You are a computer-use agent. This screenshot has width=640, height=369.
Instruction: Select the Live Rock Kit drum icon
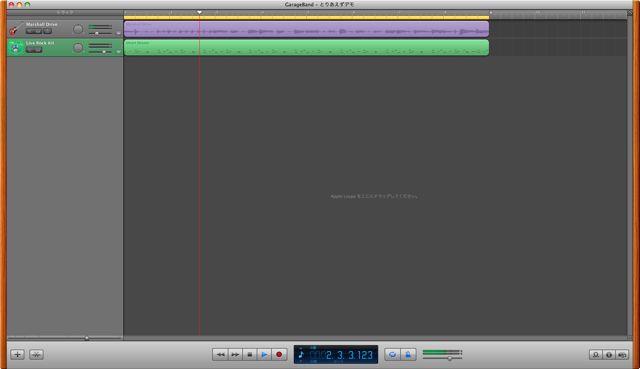pyautogui.click(x=15, y=47)
